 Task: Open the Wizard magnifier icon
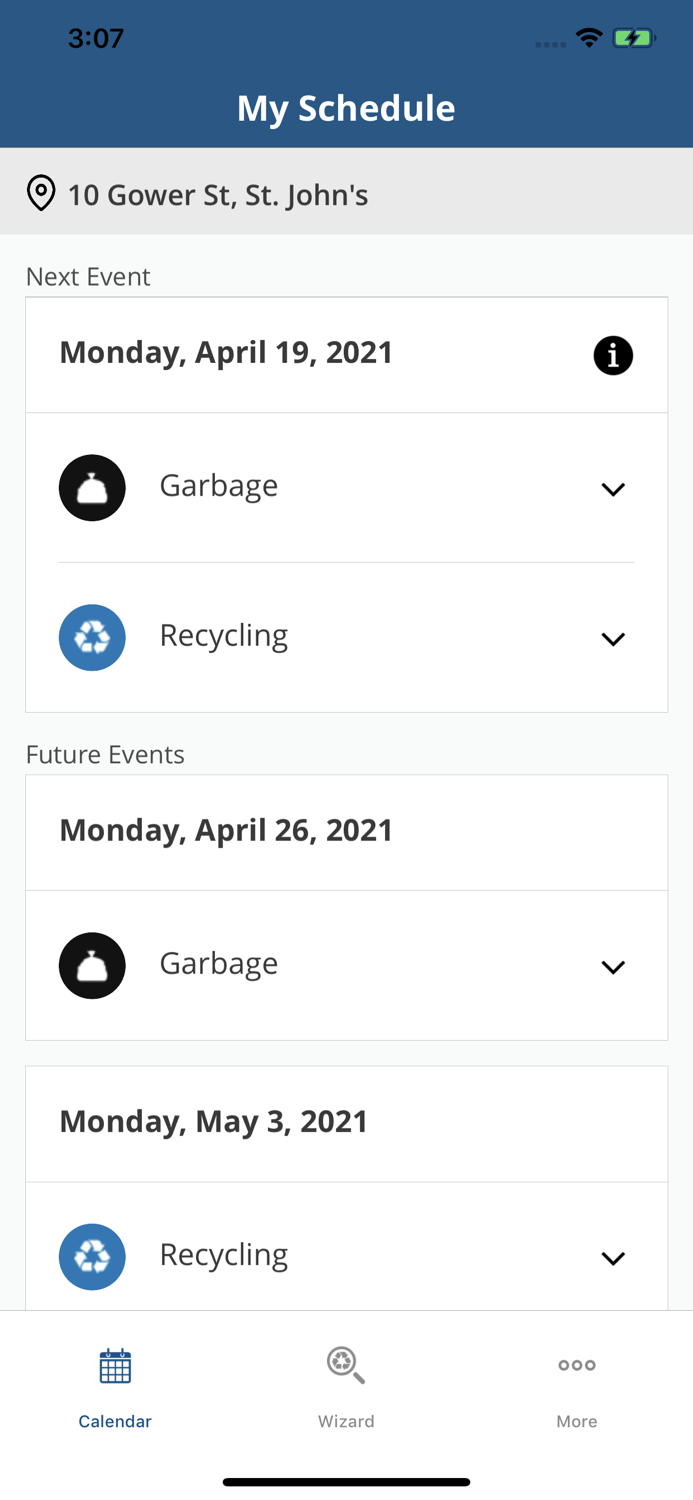point(346,1364)
